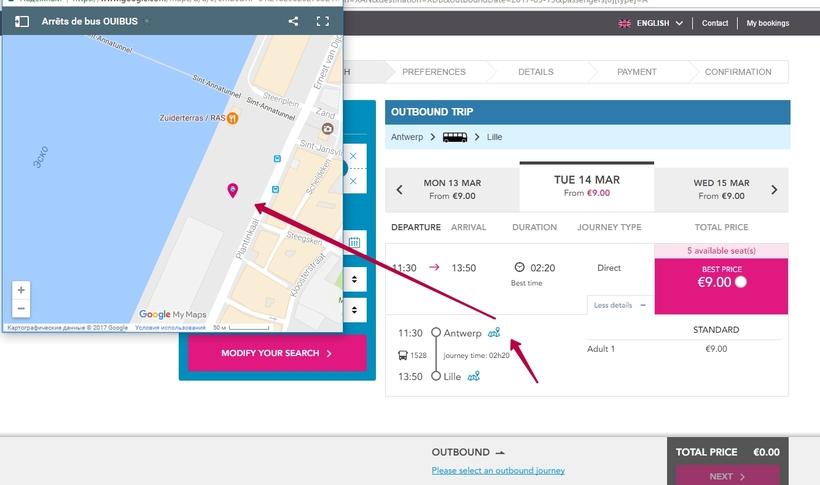
Task: Select the pink bus stop pin marker
Action: [x=233, y=190]
